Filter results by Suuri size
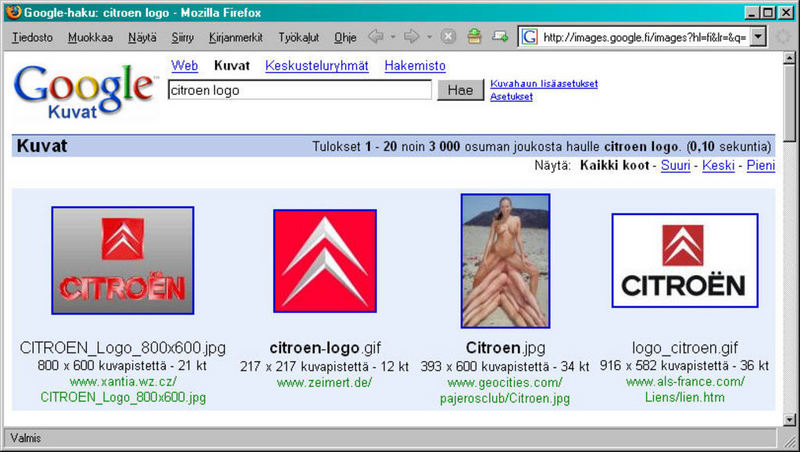Screen dimensions: 800x452 coord(676,165)
